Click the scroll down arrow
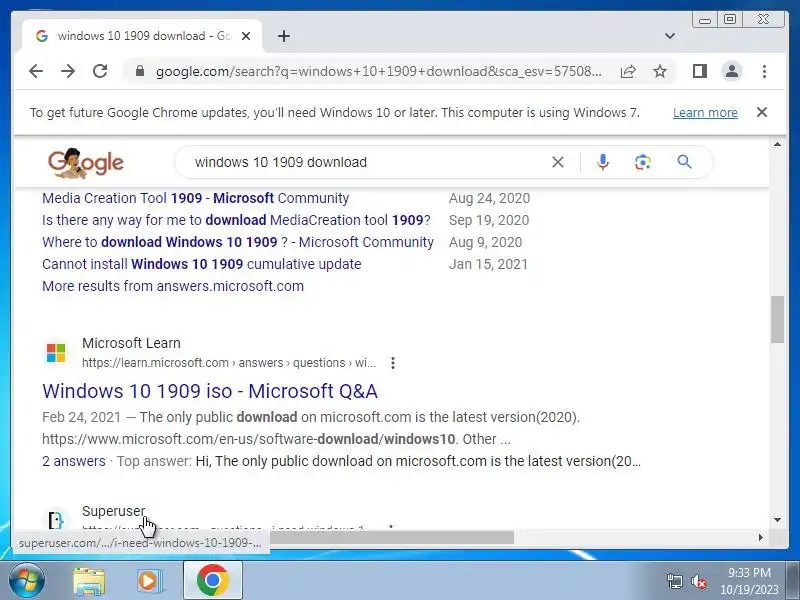Viewport: 800px width, 600px height. 777,520
